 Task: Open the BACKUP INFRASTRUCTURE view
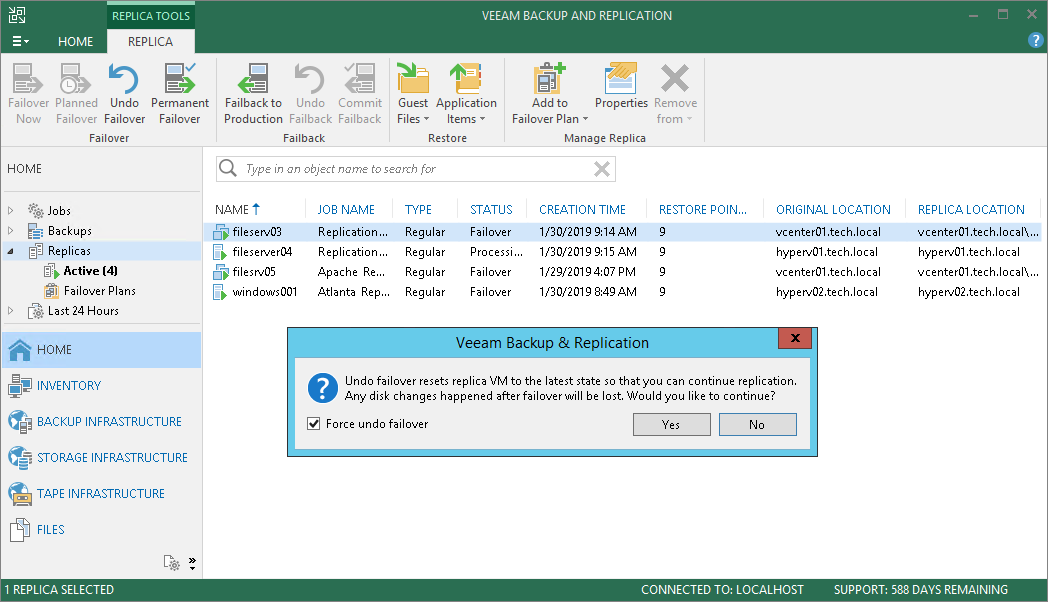102,422
